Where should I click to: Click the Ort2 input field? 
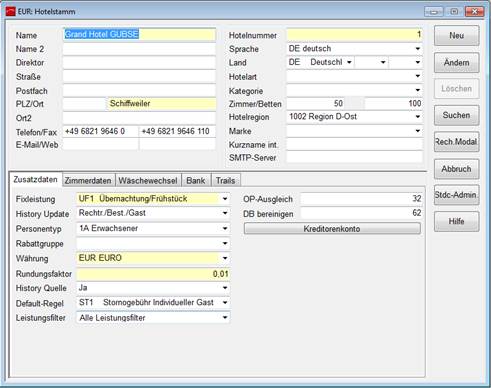tap(139, 118)
